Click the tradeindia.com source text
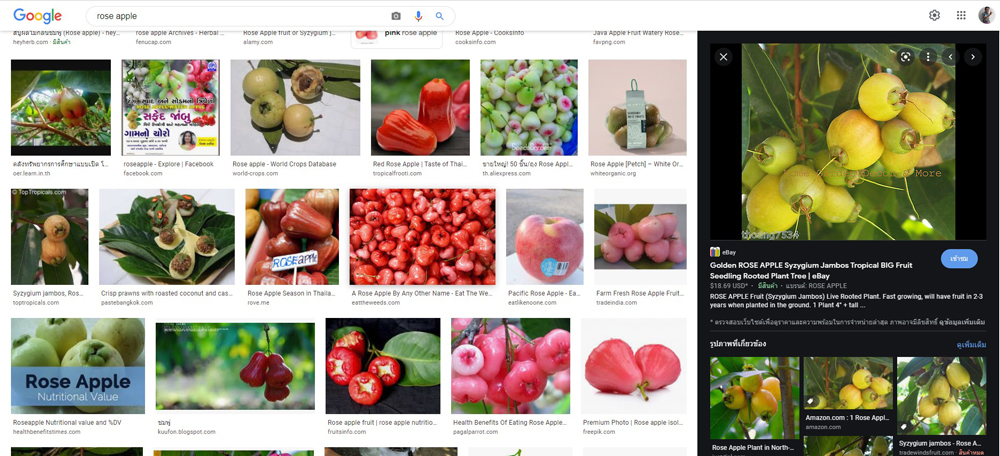Screen dimensions: 1000x456 tap(616, 303)
